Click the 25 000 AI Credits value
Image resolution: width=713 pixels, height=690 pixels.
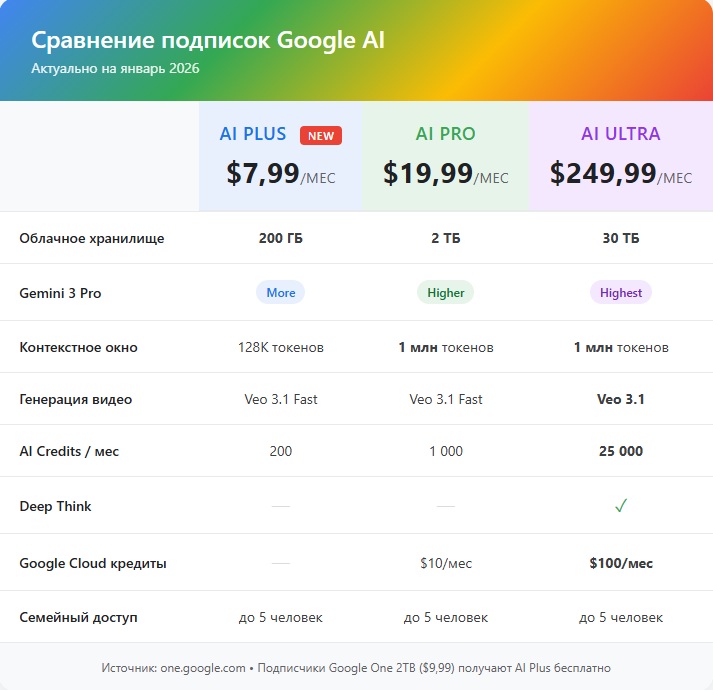click(x=621, y=451)
